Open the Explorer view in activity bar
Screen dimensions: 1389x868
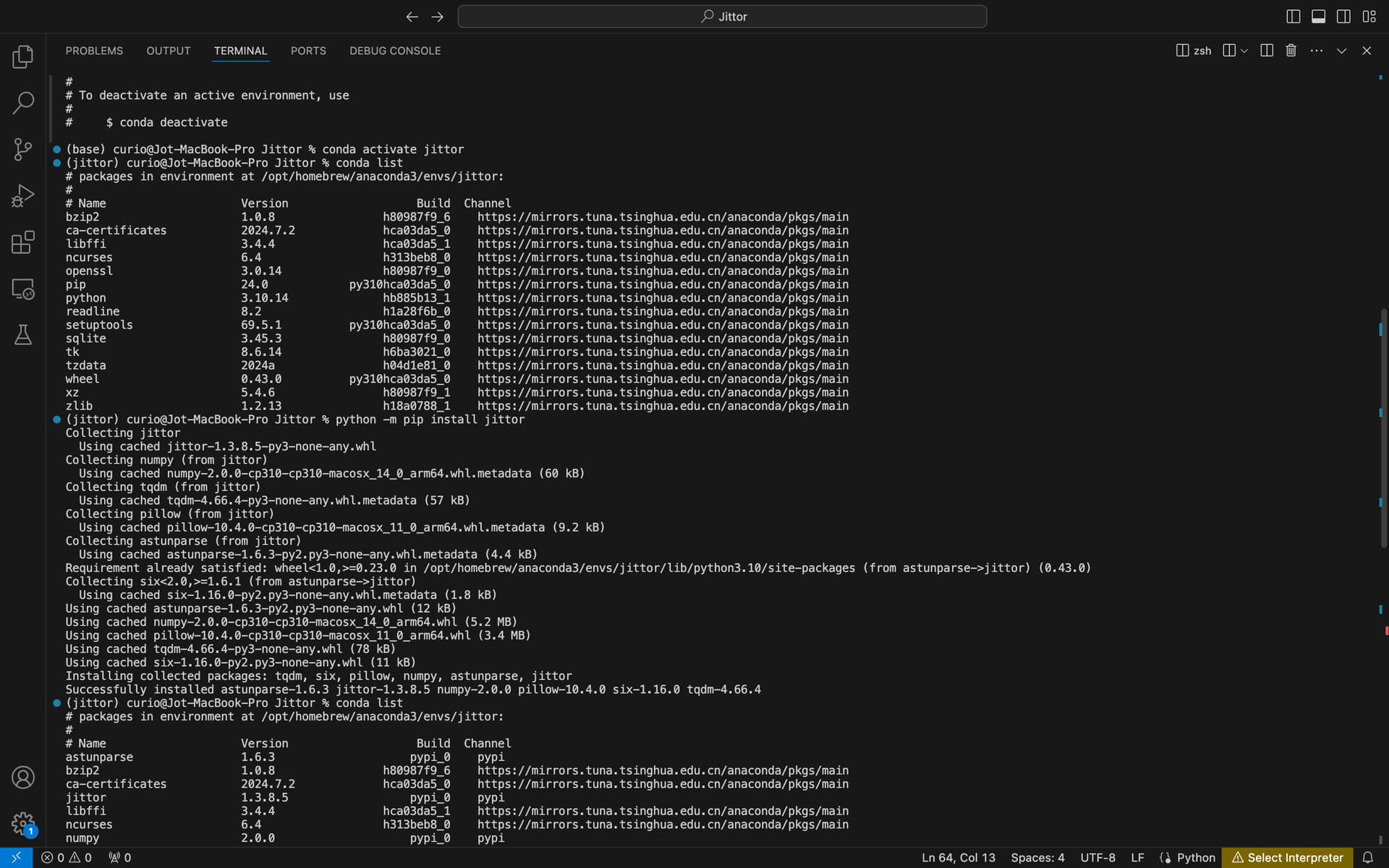(22, 56)
